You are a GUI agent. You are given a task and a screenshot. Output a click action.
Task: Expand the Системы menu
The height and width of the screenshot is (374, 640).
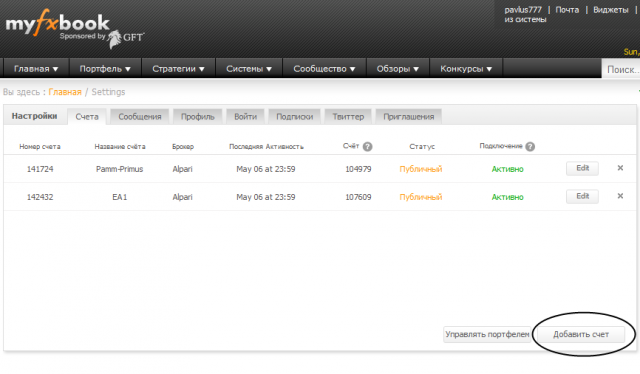tap(249, 69)
